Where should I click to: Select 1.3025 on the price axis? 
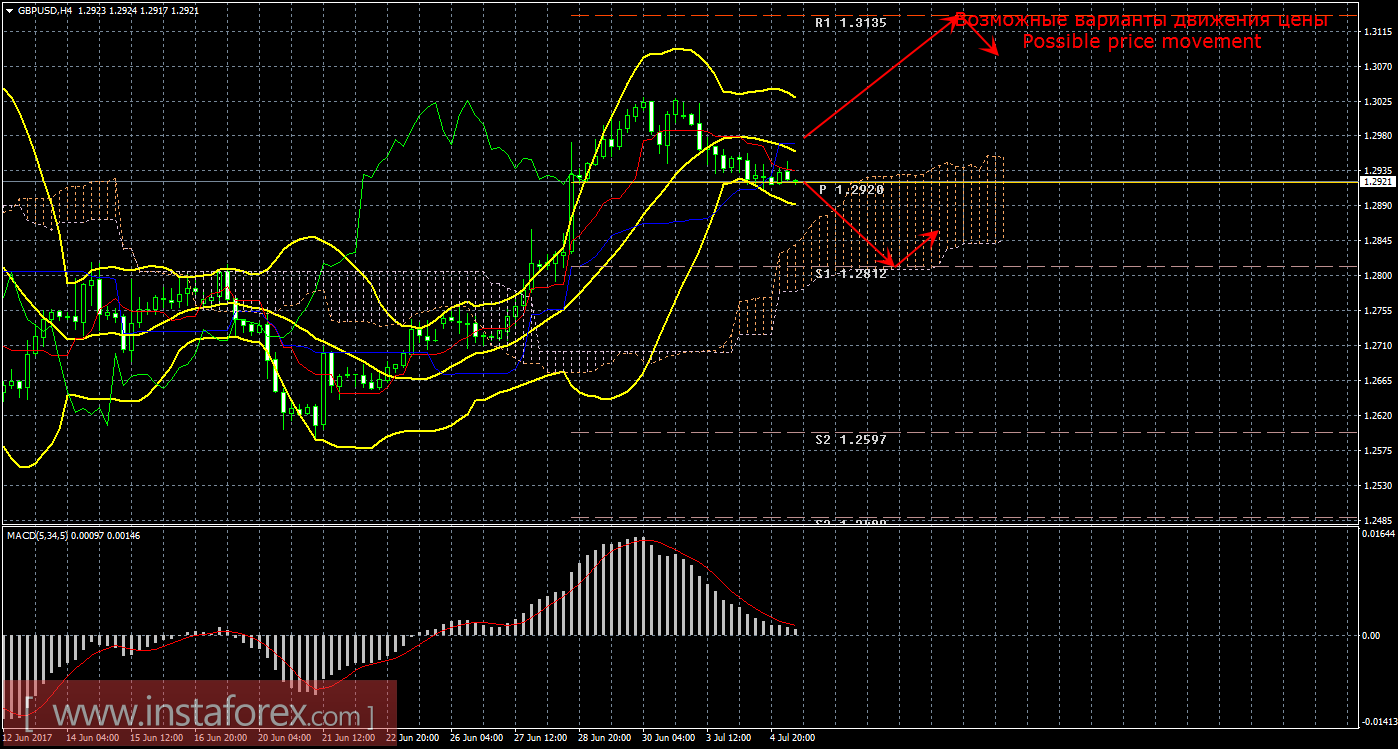point(1378,102)
